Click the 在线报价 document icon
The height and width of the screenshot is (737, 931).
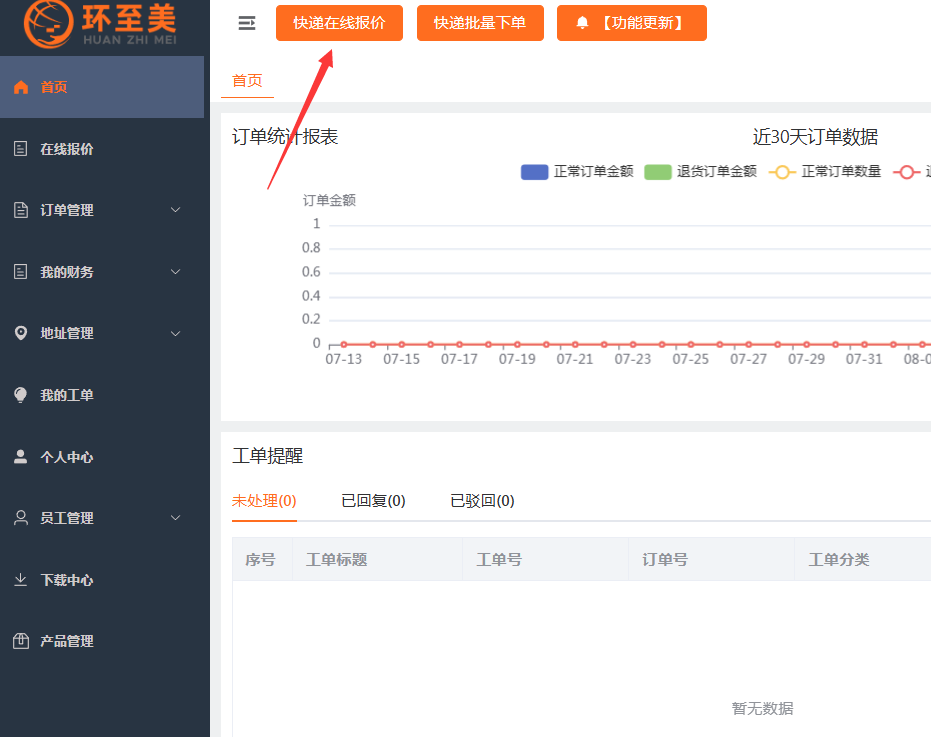[21, 149]
